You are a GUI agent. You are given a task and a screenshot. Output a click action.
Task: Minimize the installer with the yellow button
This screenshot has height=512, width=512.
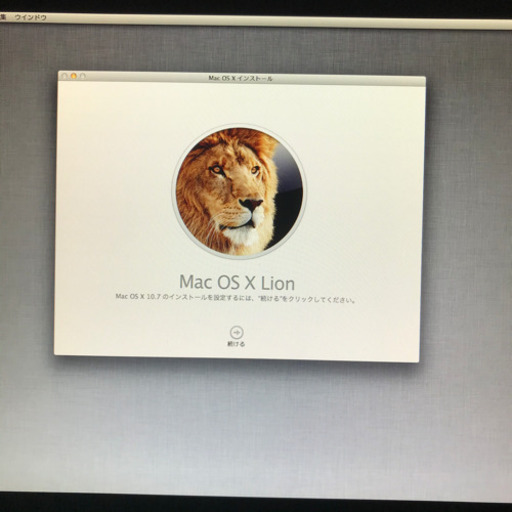click(x=74, y=76)
